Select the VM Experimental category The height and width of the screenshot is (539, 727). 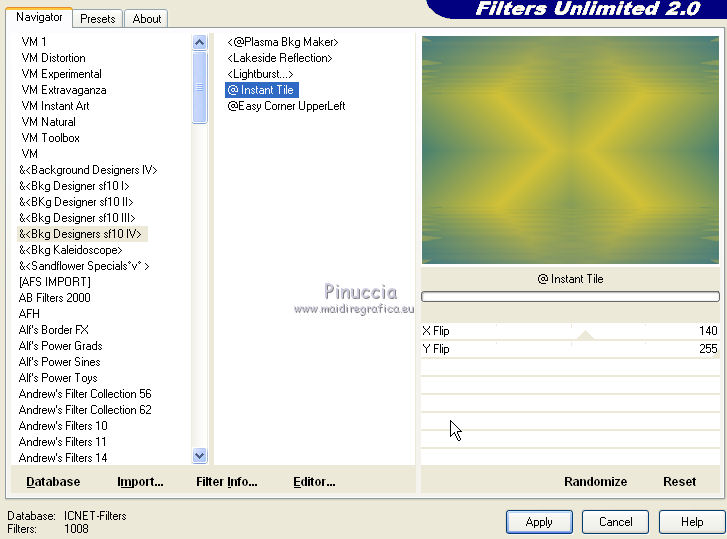click(61, 74)
